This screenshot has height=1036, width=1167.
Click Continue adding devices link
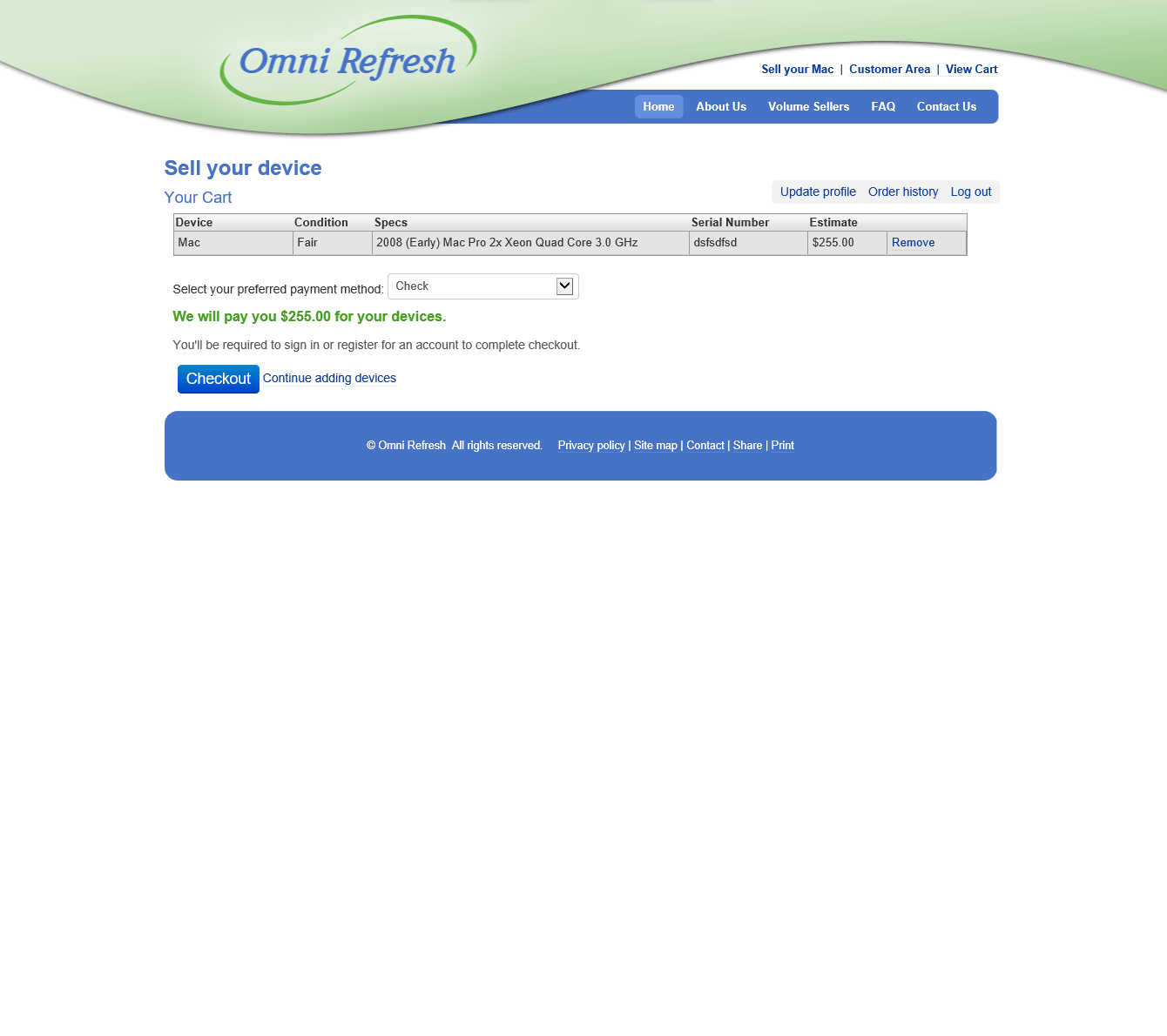coord(329,378)
